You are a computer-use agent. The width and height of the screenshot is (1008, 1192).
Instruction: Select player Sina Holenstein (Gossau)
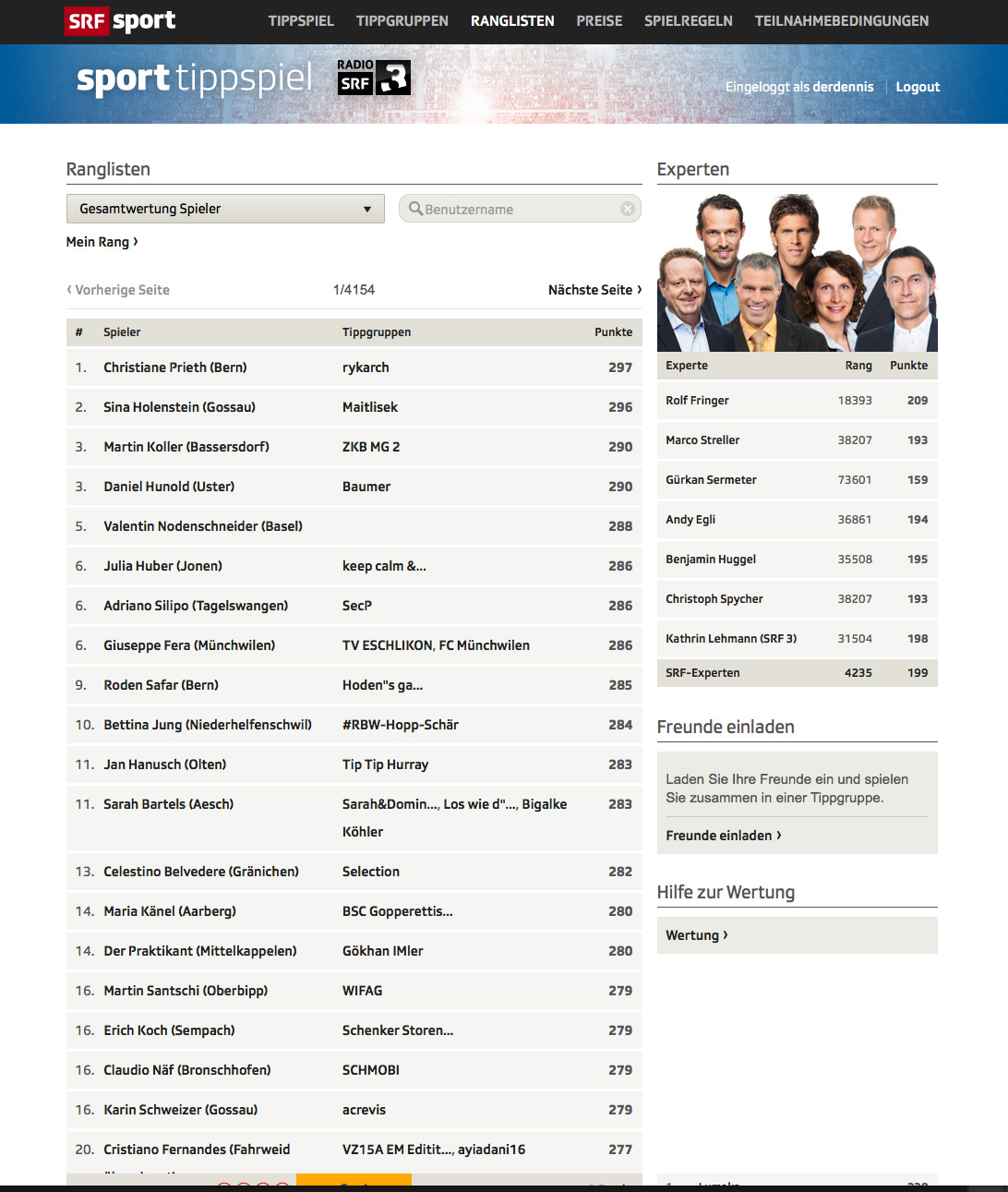click(x=179, y=407)
